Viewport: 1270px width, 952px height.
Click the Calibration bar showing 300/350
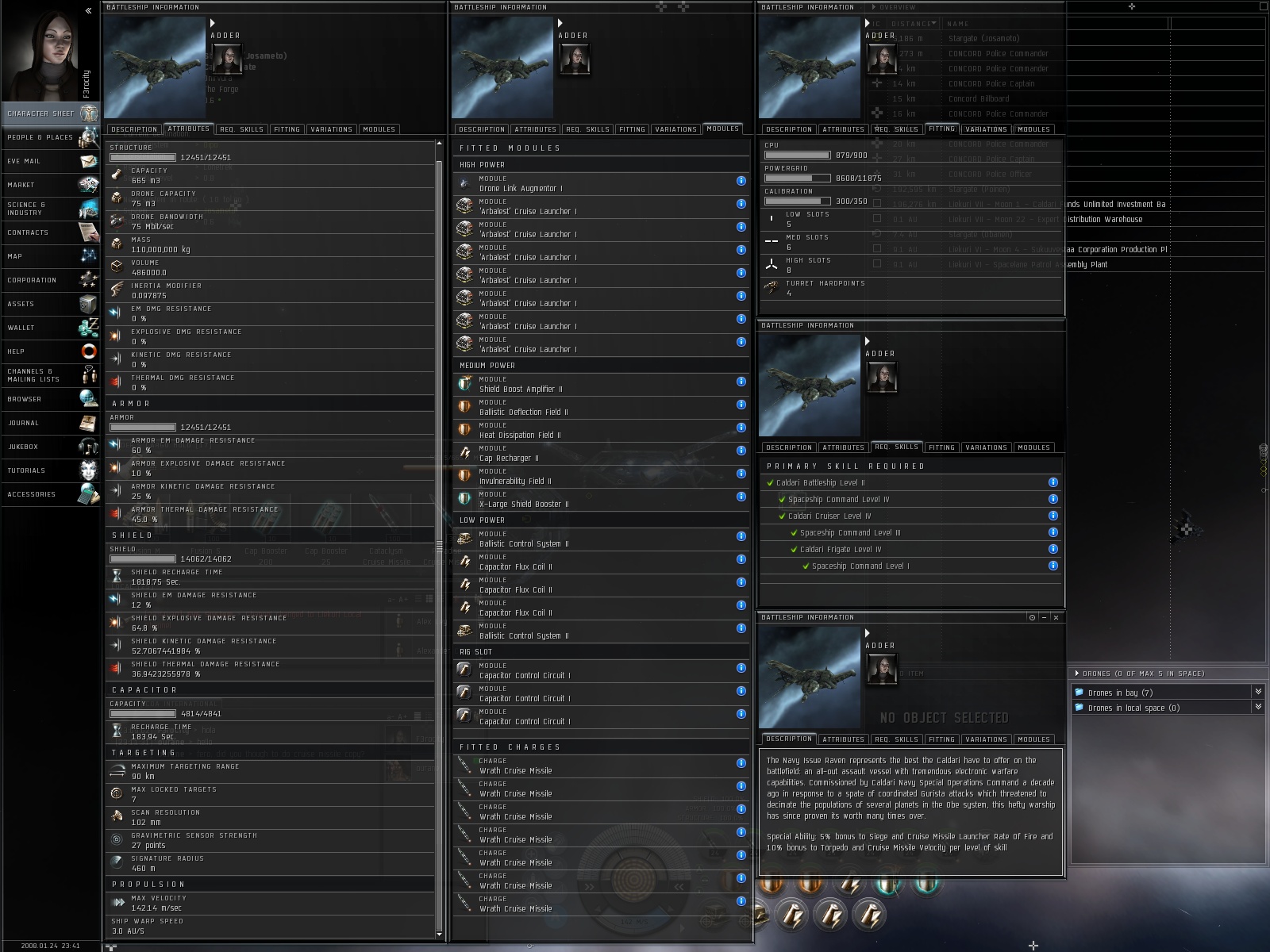797,202
